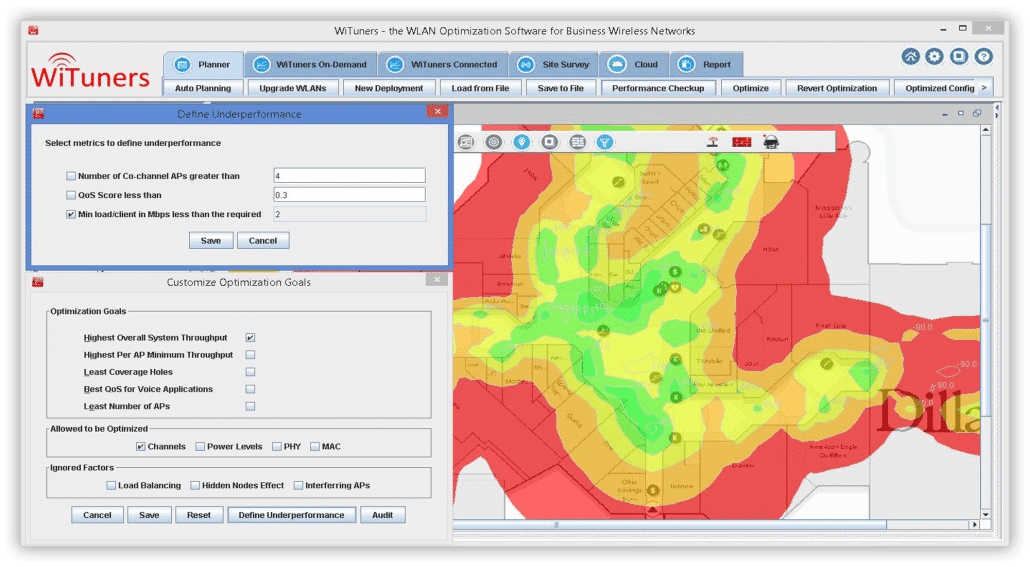Open help with the question mark icon
1030x567 pixels.
point(983,57)
